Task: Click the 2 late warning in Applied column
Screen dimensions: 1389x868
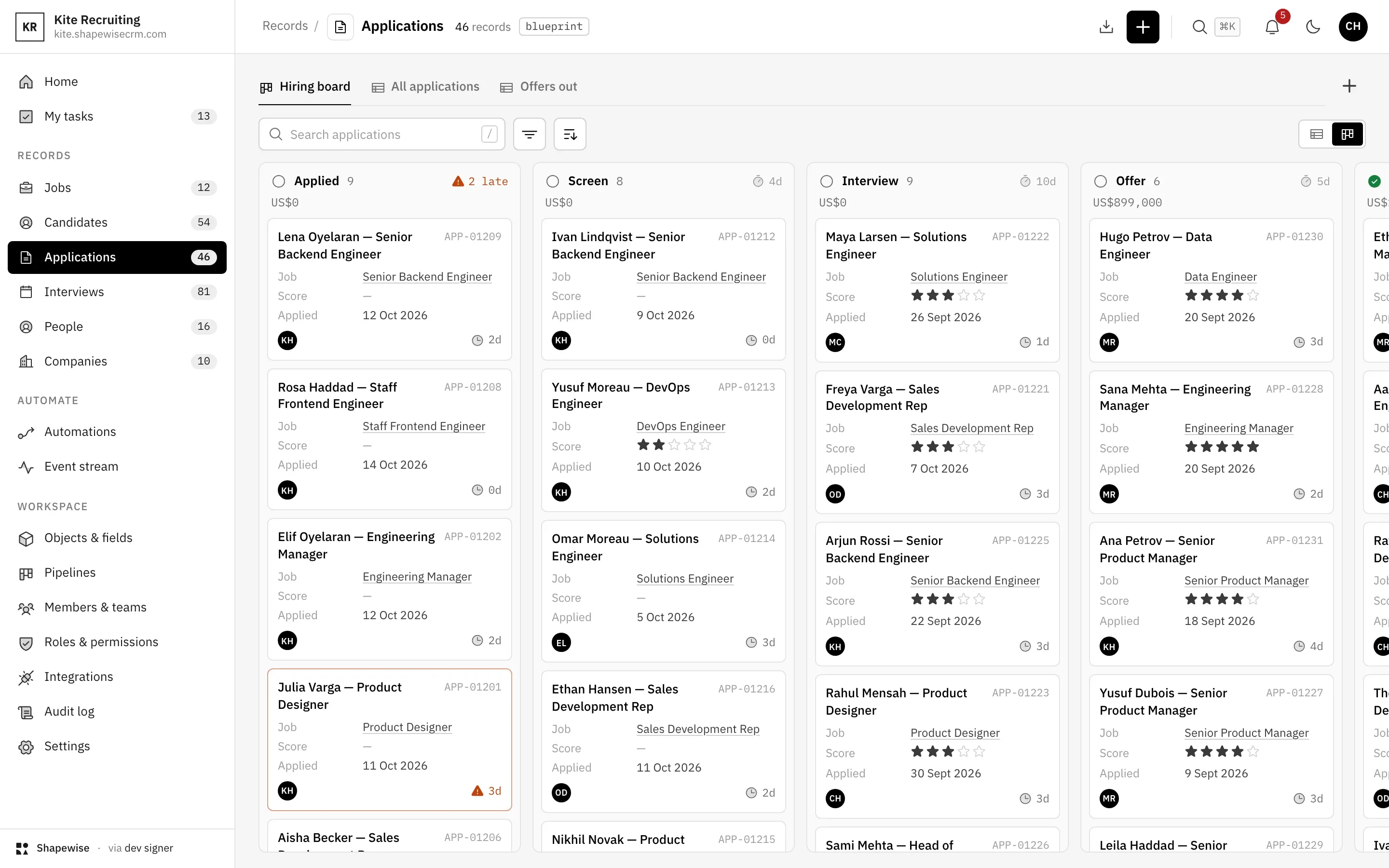Action: pos(480,181)
